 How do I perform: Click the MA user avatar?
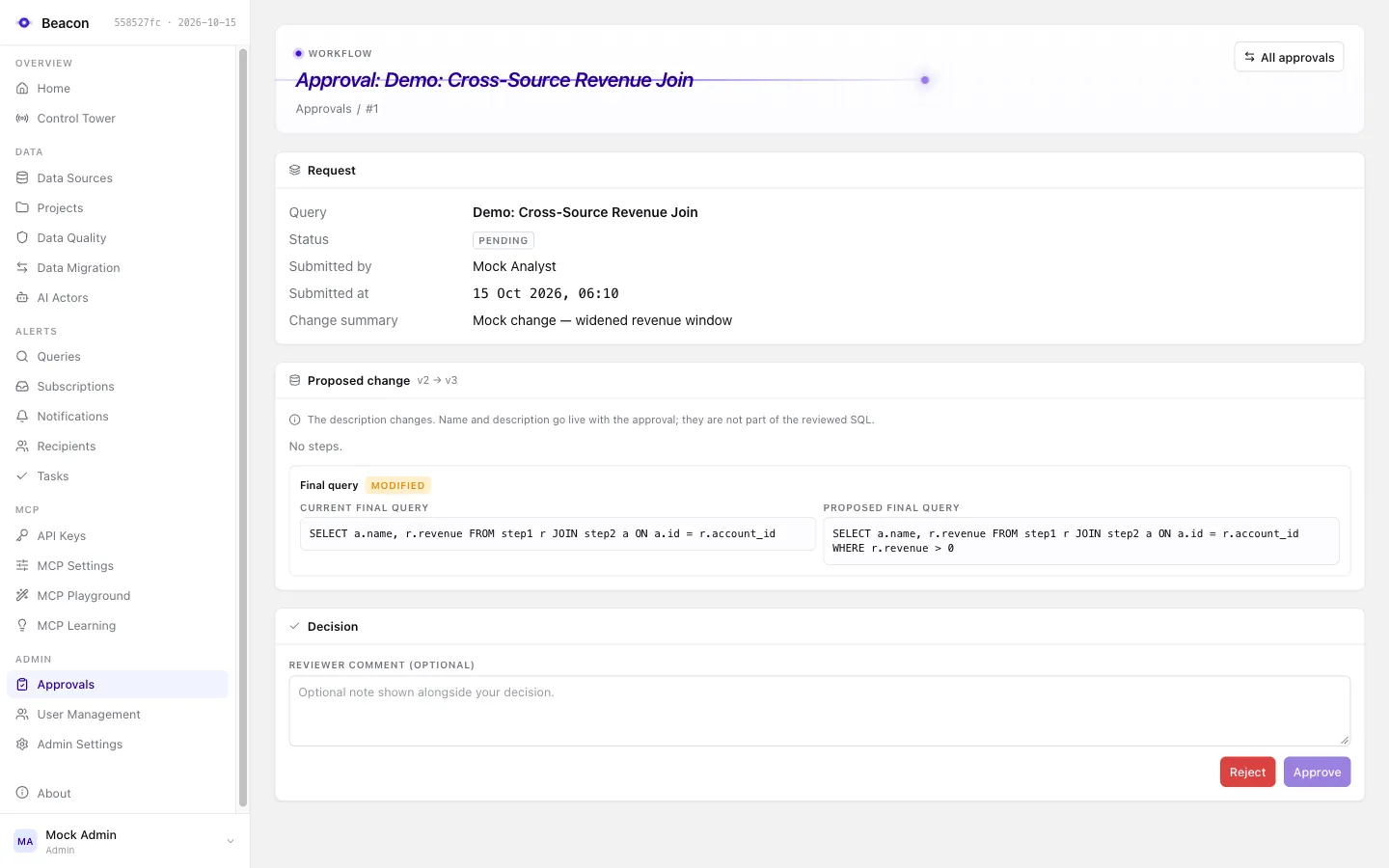point(25,841)
